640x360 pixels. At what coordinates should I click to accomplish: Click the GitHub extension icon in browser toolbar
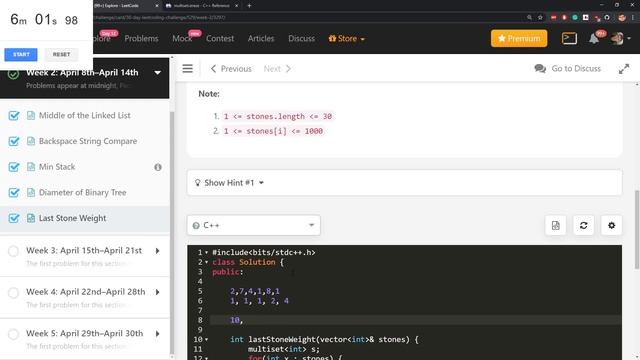(607, 18)
